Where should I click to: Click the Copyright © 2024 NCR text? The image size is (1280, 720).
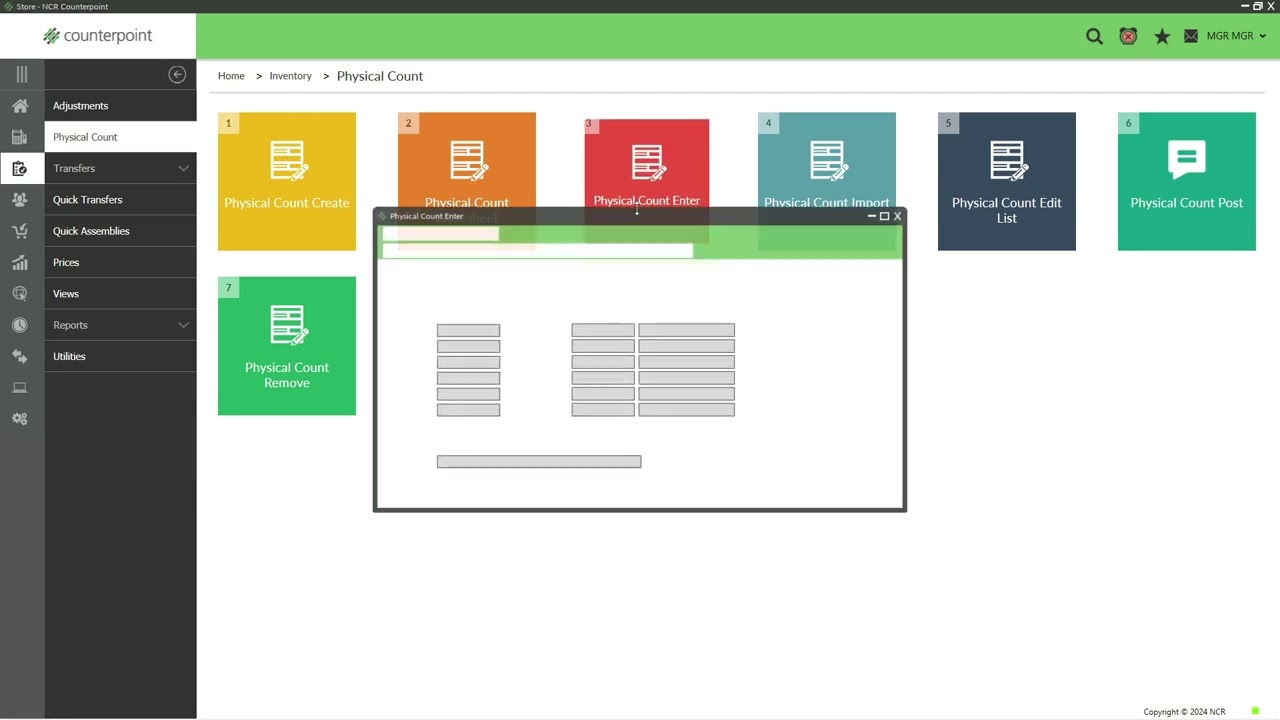(x=1184, y=712)
